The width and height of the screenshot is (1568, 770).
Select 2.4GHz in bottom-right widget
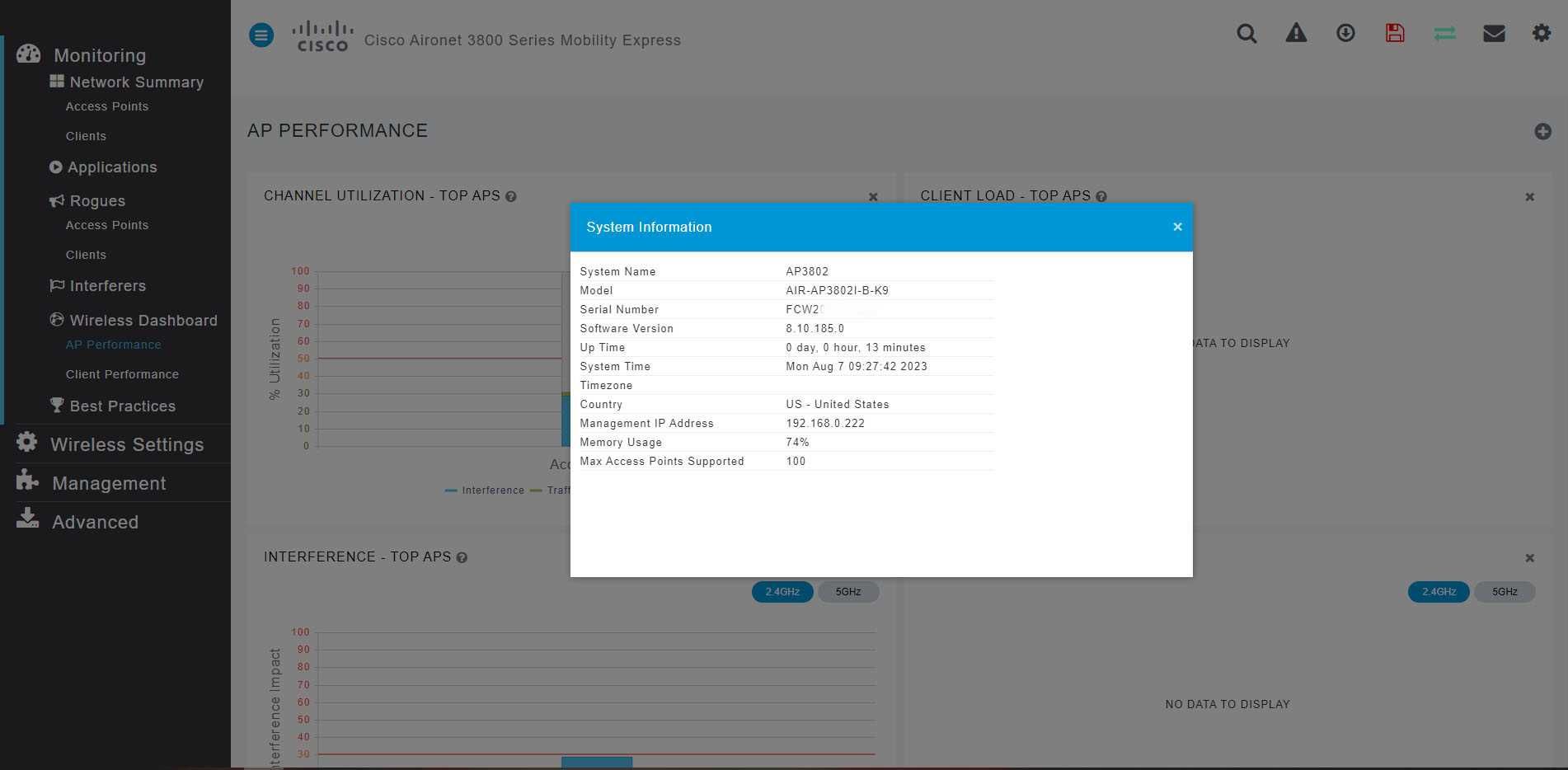coord(1439,592)
